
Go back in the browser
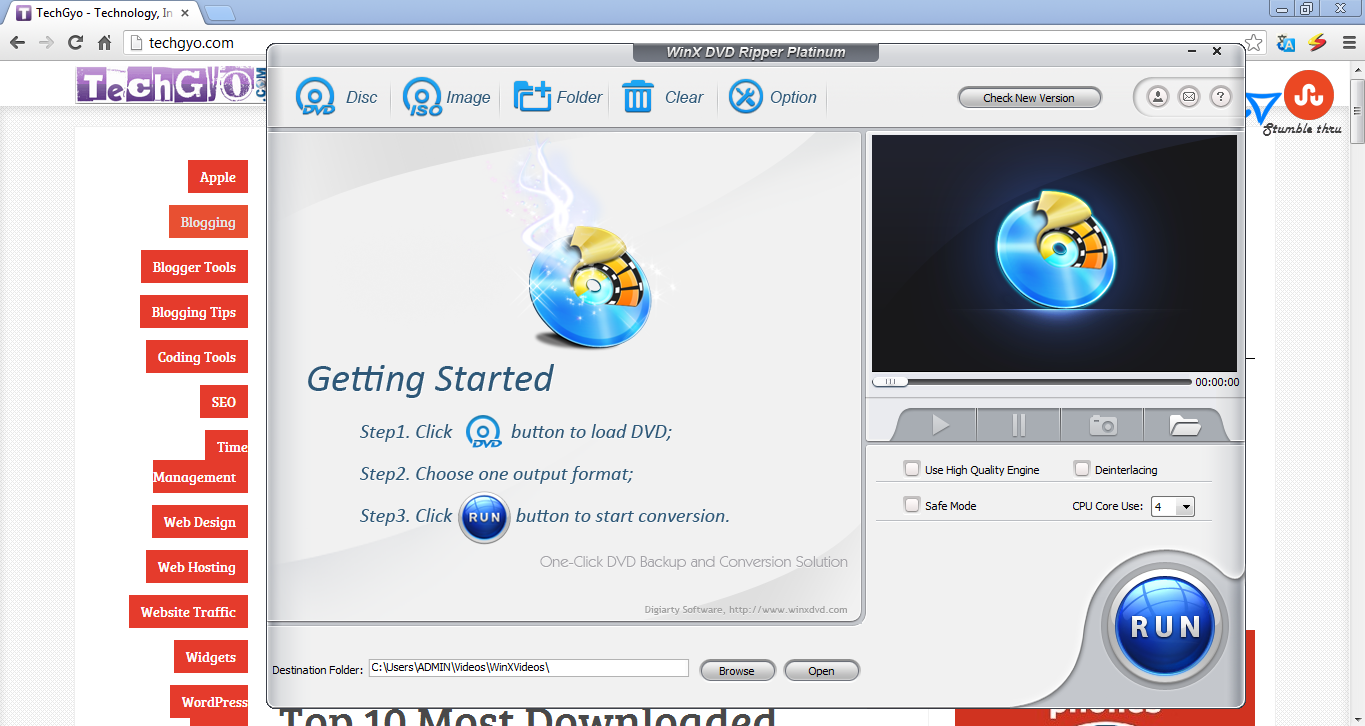pos(17,42)
